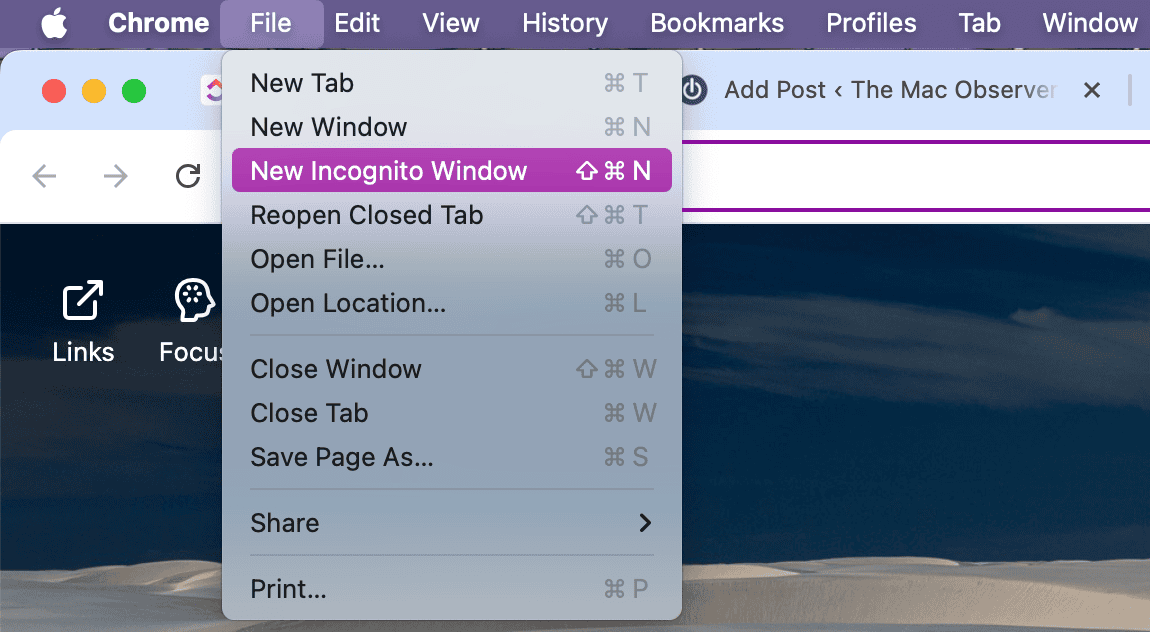Expand the Share submenu
Image resolution: width=1150 pixels, height=632 pixels.
pos(452,523)
